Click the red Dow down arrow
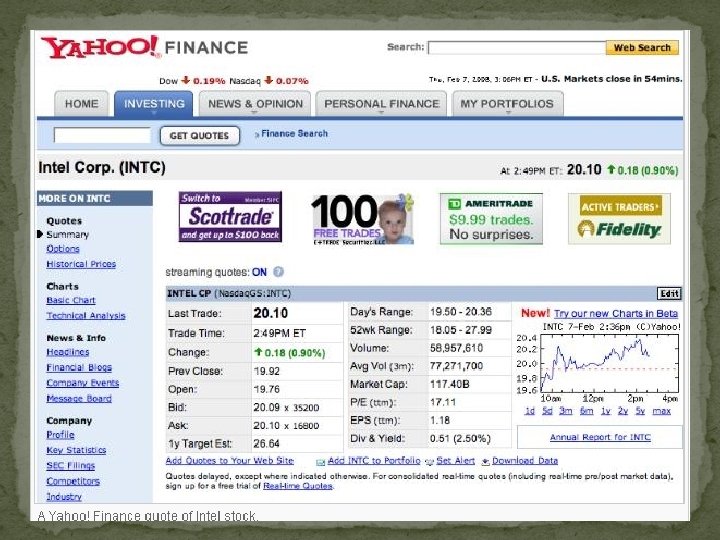Screen dimensions: 720x540 coord(186,80)
